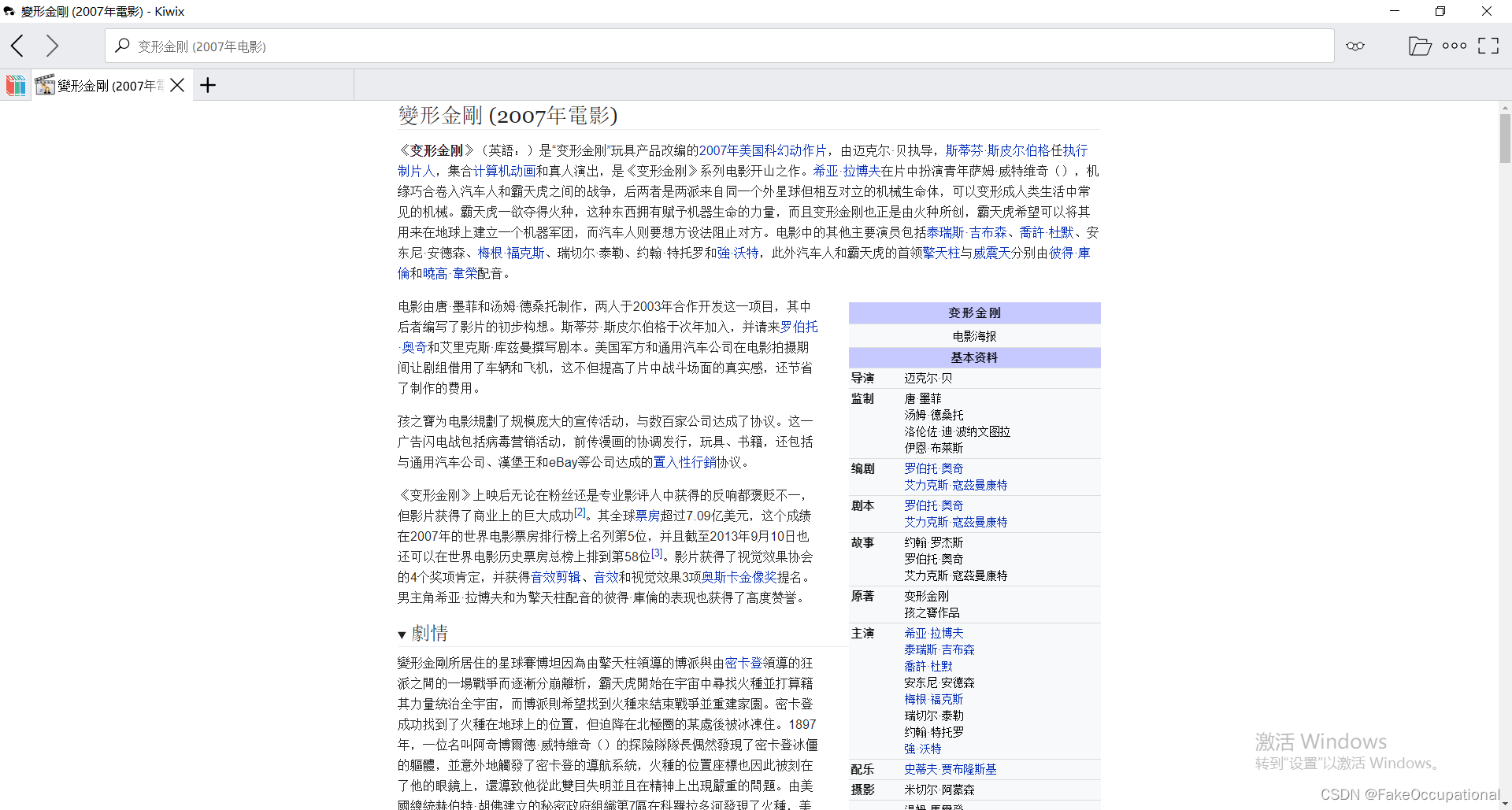Follow the 希亚·拉博夫 actor link
This screenshot has height=810, width=1512.
point(933,632)
